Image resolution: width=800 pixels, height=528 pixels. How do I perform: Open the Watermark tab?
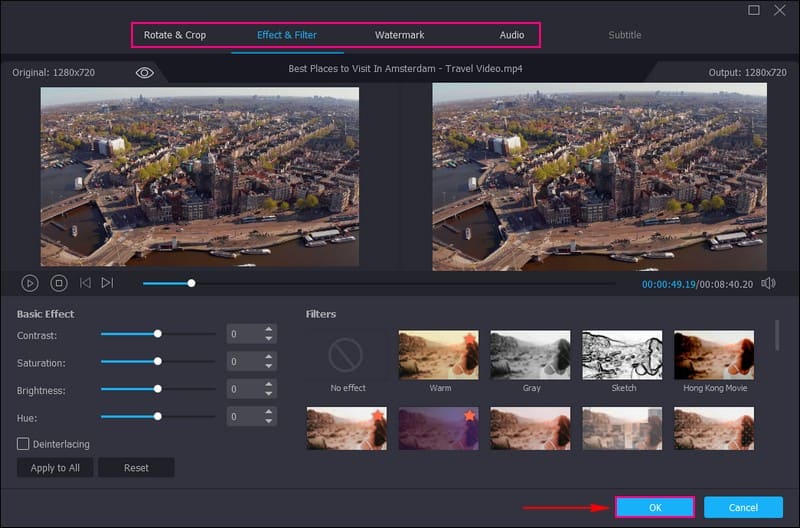coord(399,35)
